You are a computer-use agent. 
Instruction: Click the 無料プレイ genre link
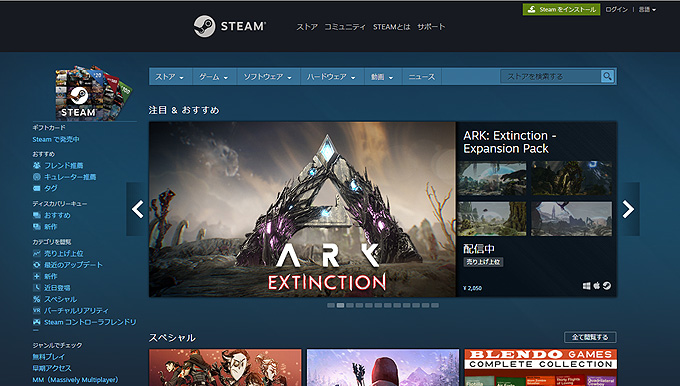(49, 357)
